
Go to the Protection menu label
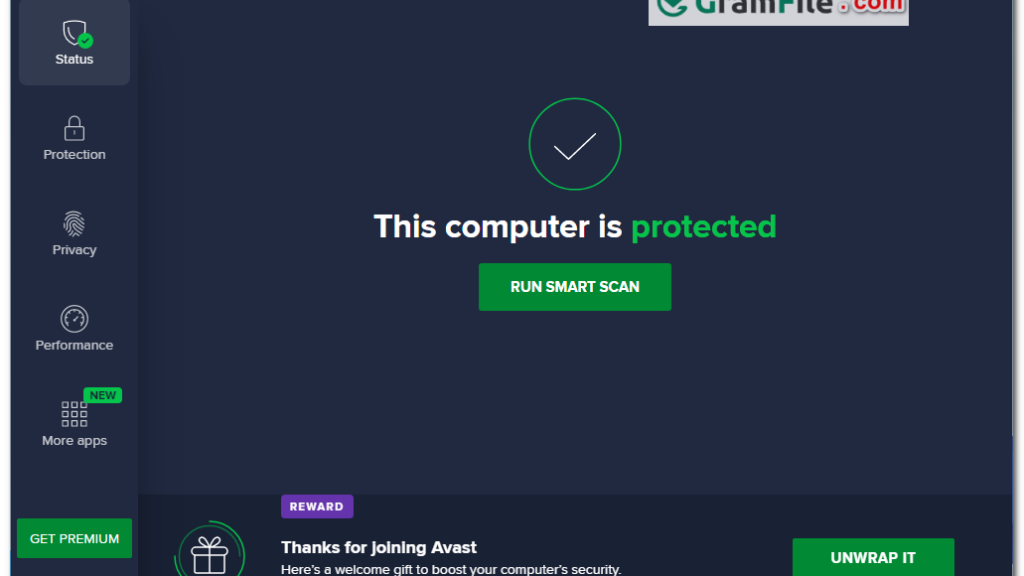[74, 155]
